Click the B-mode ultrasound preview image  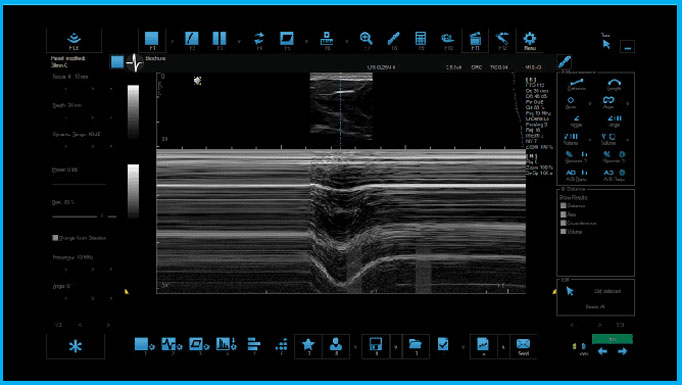341,107
